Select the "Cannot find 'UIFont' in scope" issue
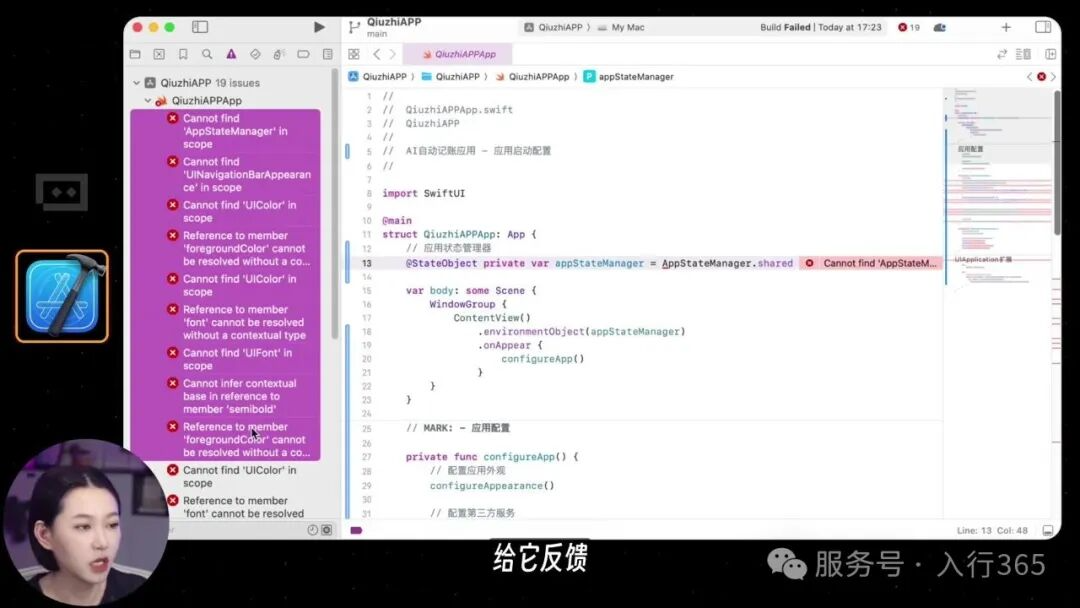 click(x=237, y=359)
